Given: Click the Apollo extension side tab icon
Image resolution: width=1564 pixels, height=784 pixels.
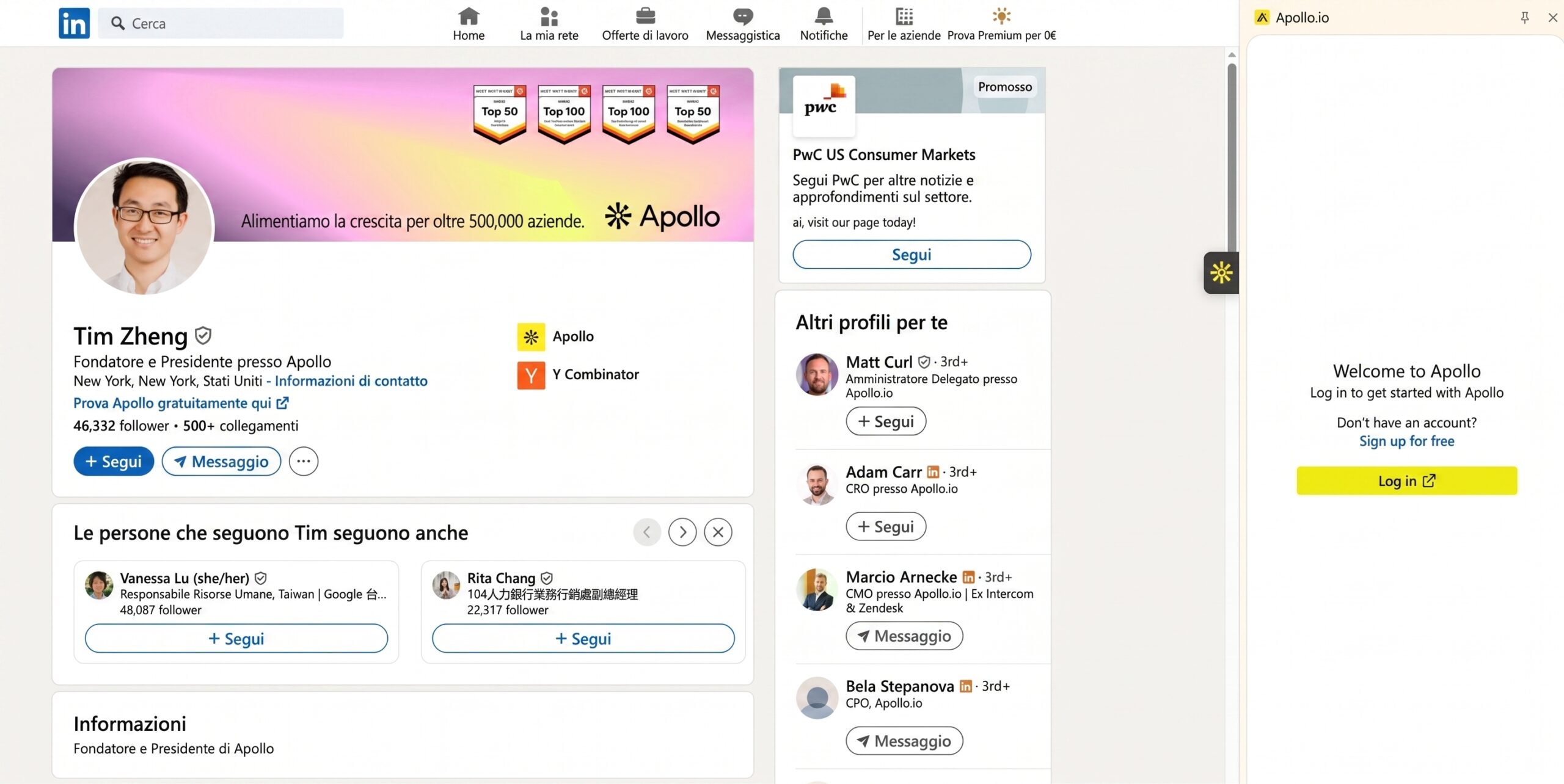Looking at the screenshot, I should [1221, 273].
